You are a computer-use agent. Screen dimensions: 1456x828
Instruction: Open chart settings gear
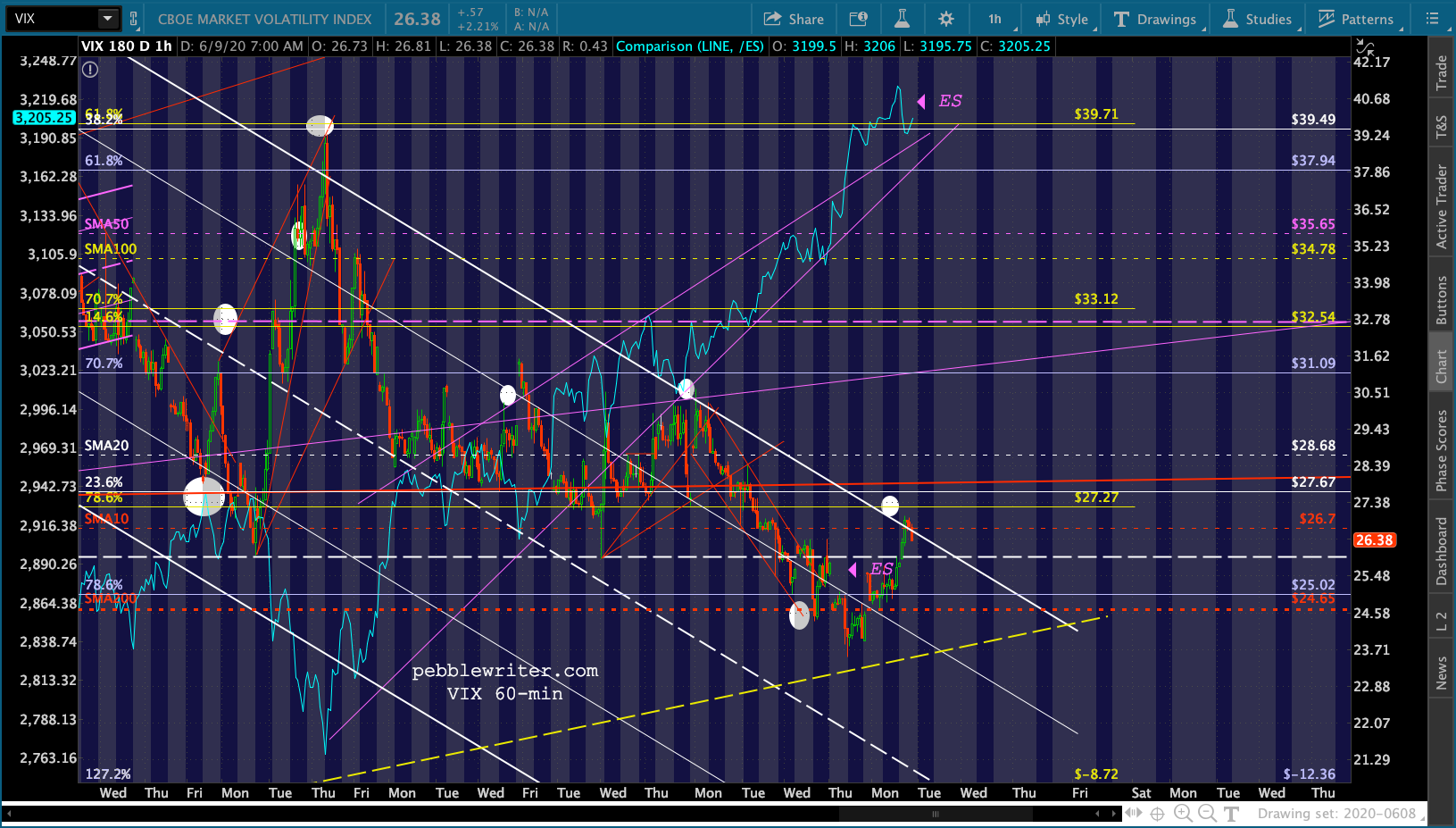pyautogui.click(x=946, y=19)
